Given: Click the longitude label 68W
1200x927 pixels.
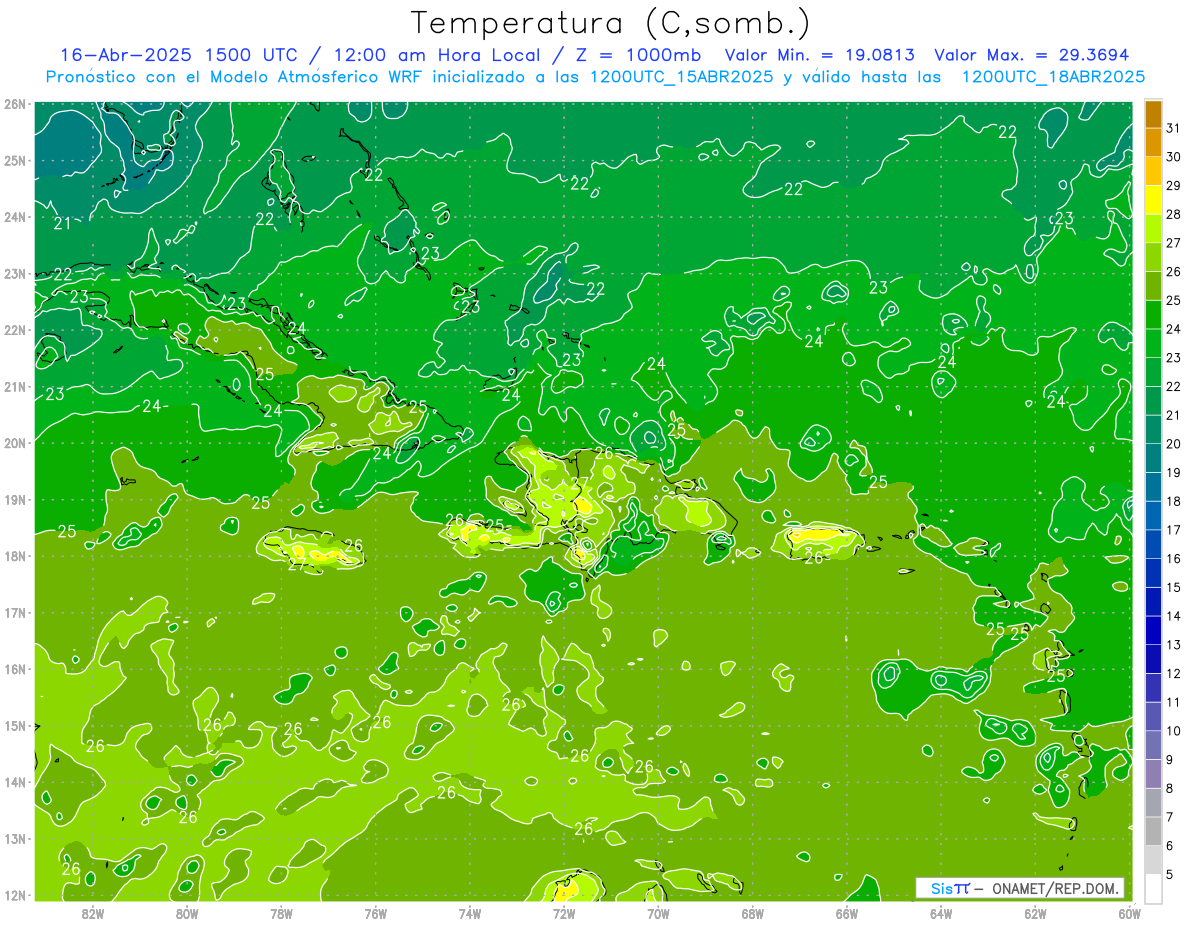Looking at the screenshot, I should pos(753,914).
